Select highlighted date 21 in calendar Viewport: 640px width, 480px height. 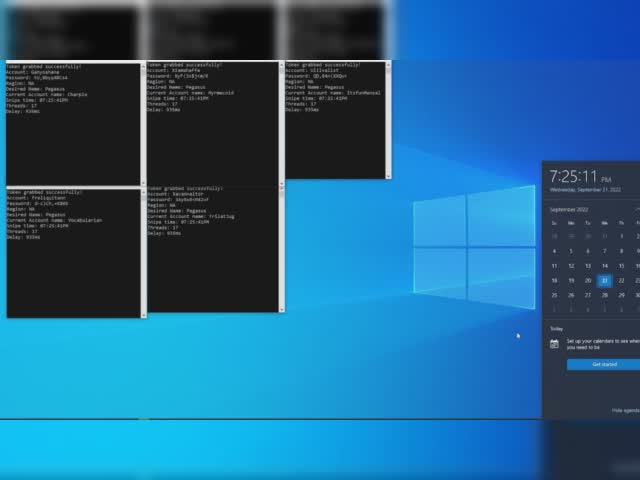(604, 280)
